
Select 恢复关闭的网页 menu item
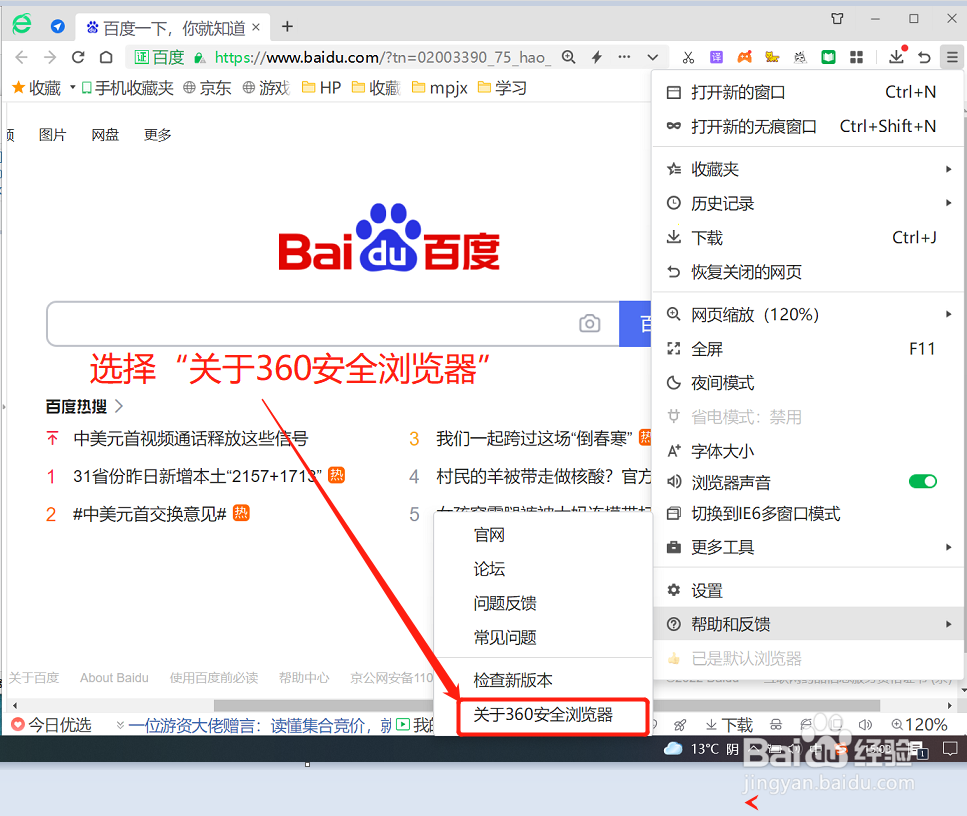click(x=808, y=271)
